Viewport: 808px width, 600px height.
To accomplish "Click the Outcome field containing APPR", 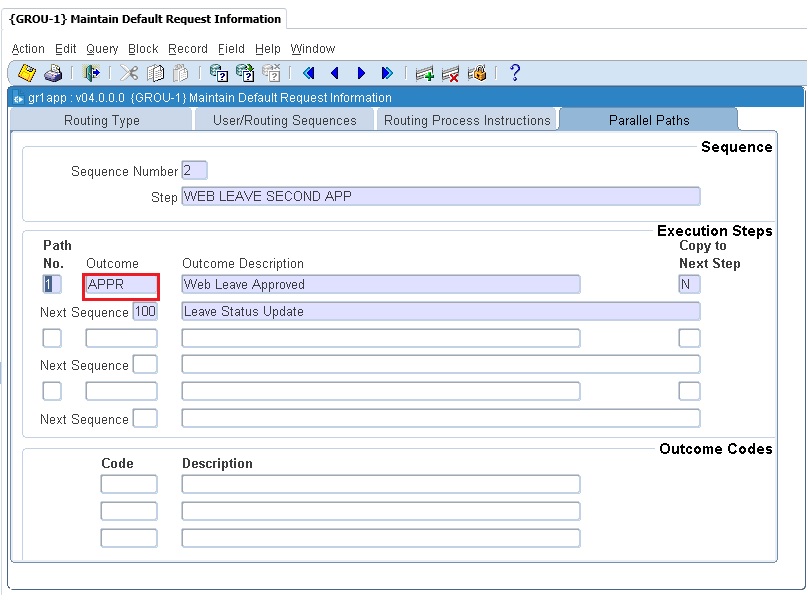I will pyautogui.click(x=121, y=284).
